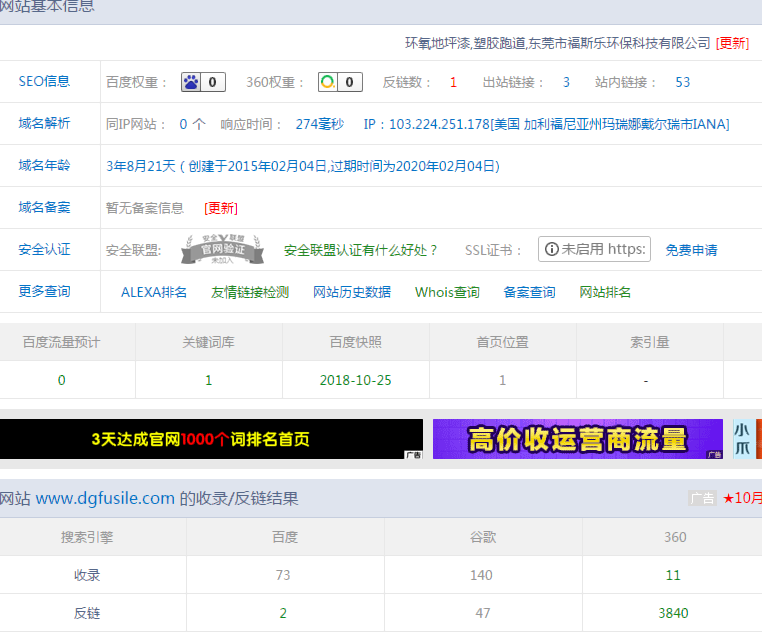Image resolution: width=762 pixels, height=642 pixels.
Task: Open the 百度快照 date 2018-10-25
Action: tap(355, 380)
